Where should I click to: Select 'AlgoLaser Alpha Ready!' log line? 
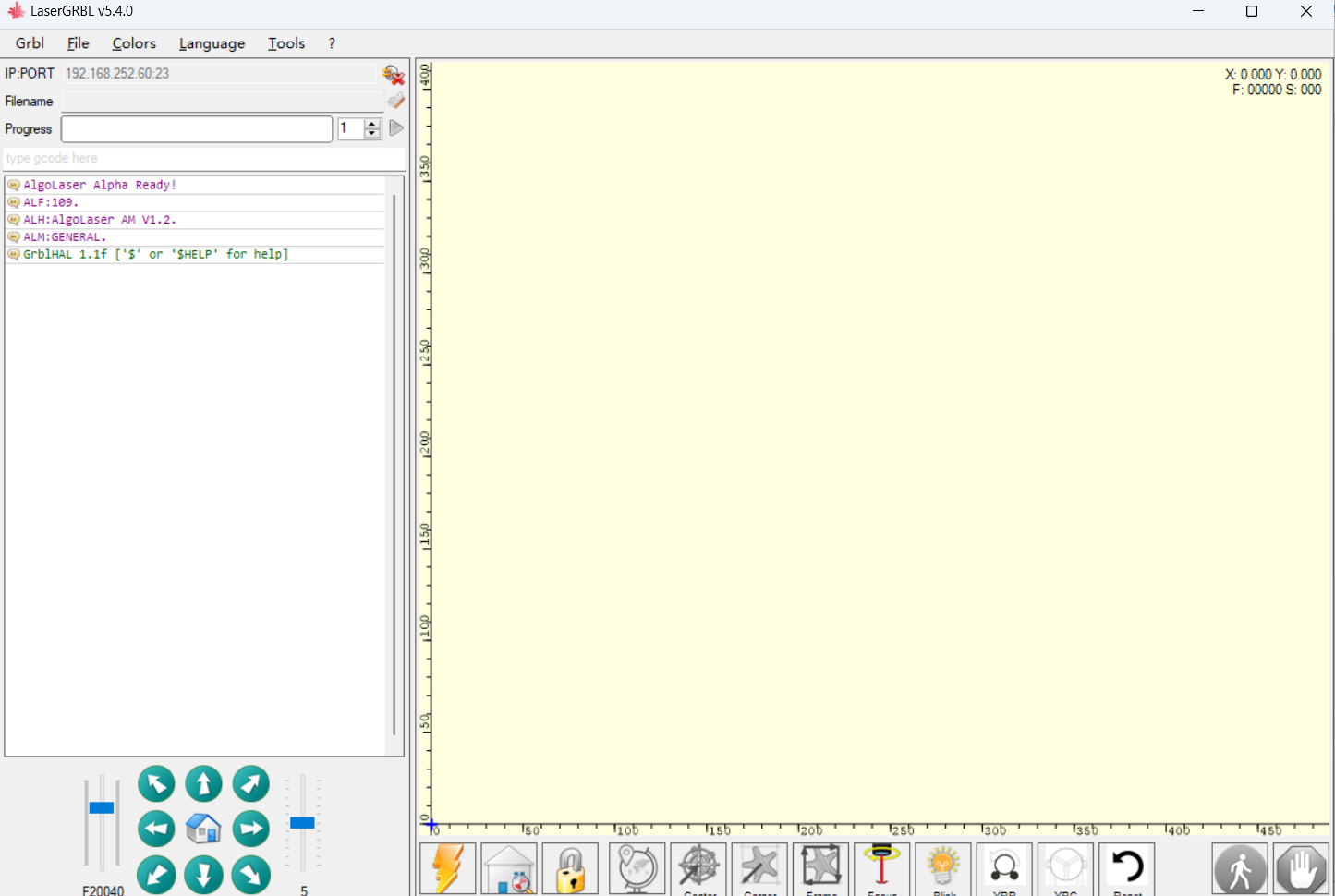click(195, 186)
